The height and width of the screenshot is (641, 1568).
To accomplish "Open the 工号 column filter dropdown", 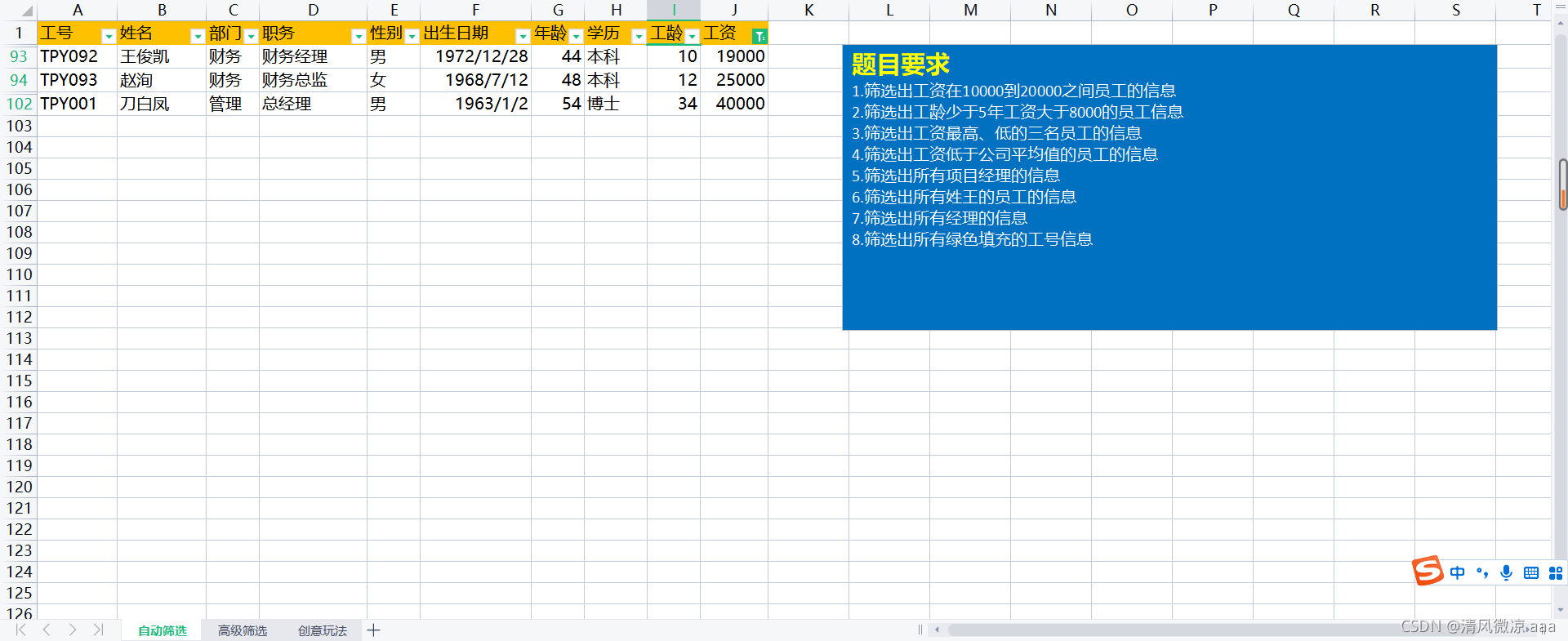I will coord(108,36).
